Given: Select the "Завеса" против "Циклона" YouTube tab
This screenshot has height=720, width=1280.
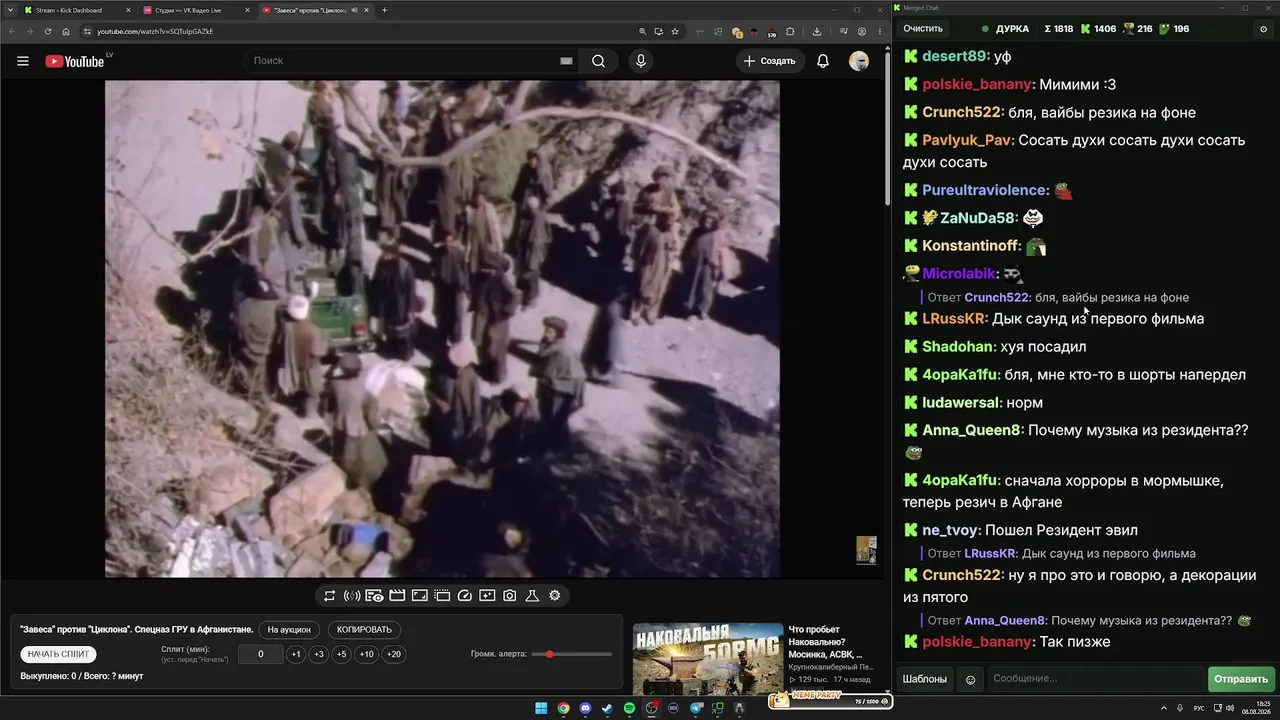Looking at the screenshot, I should (314, 10).
